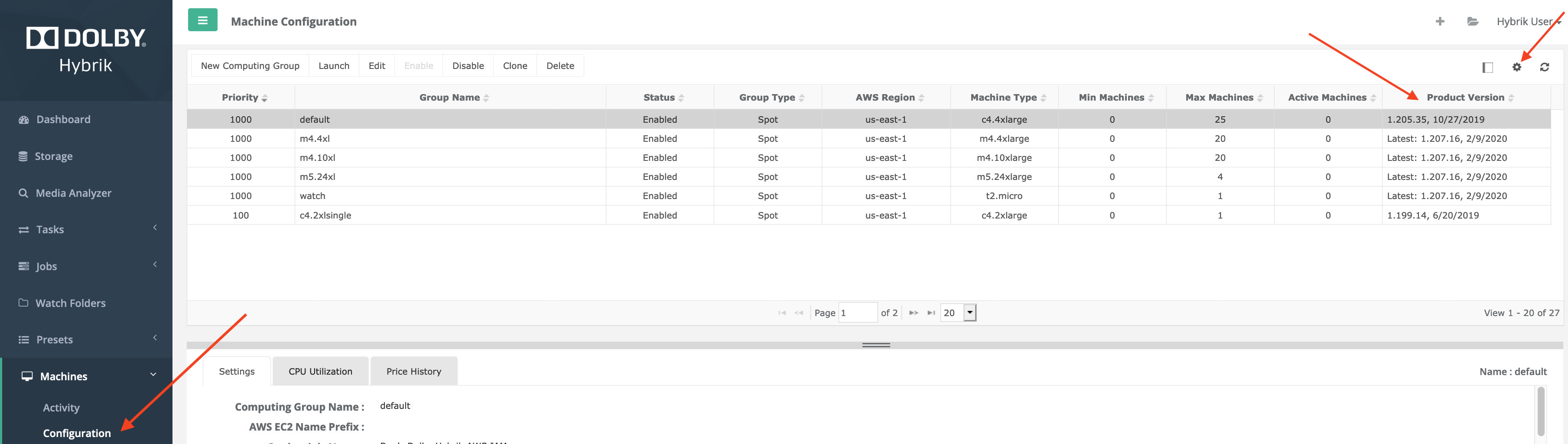Click the Clone button
1568x444 pixels.
click(515, 66)
